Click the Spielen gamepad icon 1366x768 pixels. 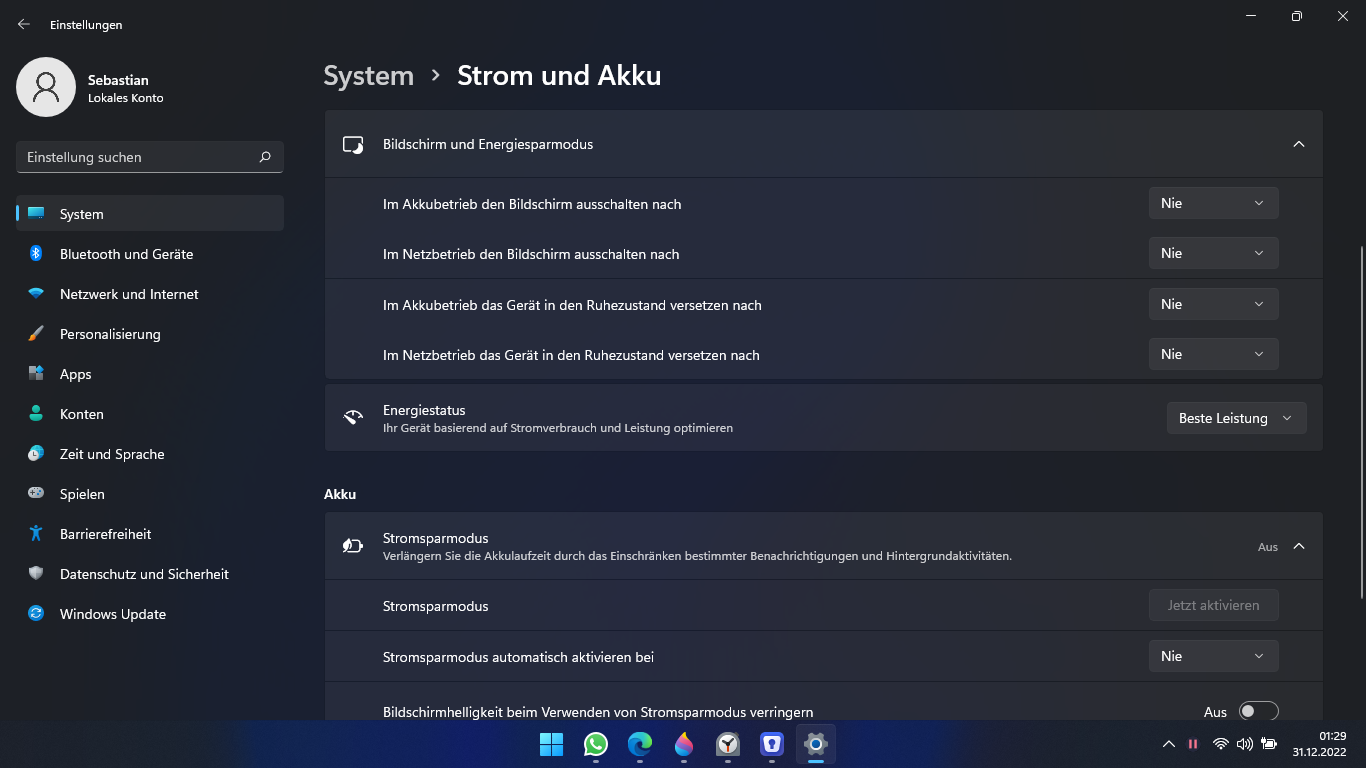(36, 494)
